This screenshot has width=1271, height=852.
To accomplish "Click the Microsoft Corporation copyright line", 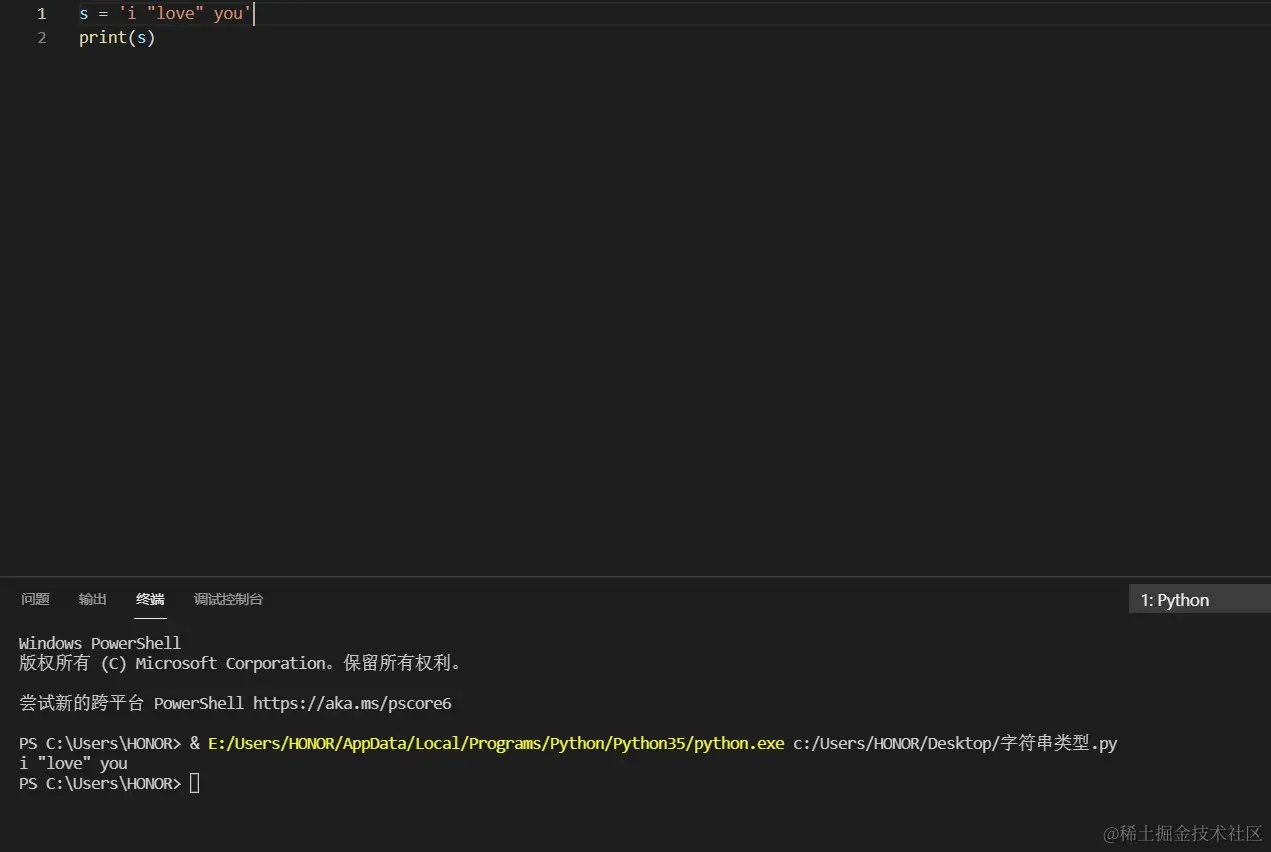I will tap(240, 663).
